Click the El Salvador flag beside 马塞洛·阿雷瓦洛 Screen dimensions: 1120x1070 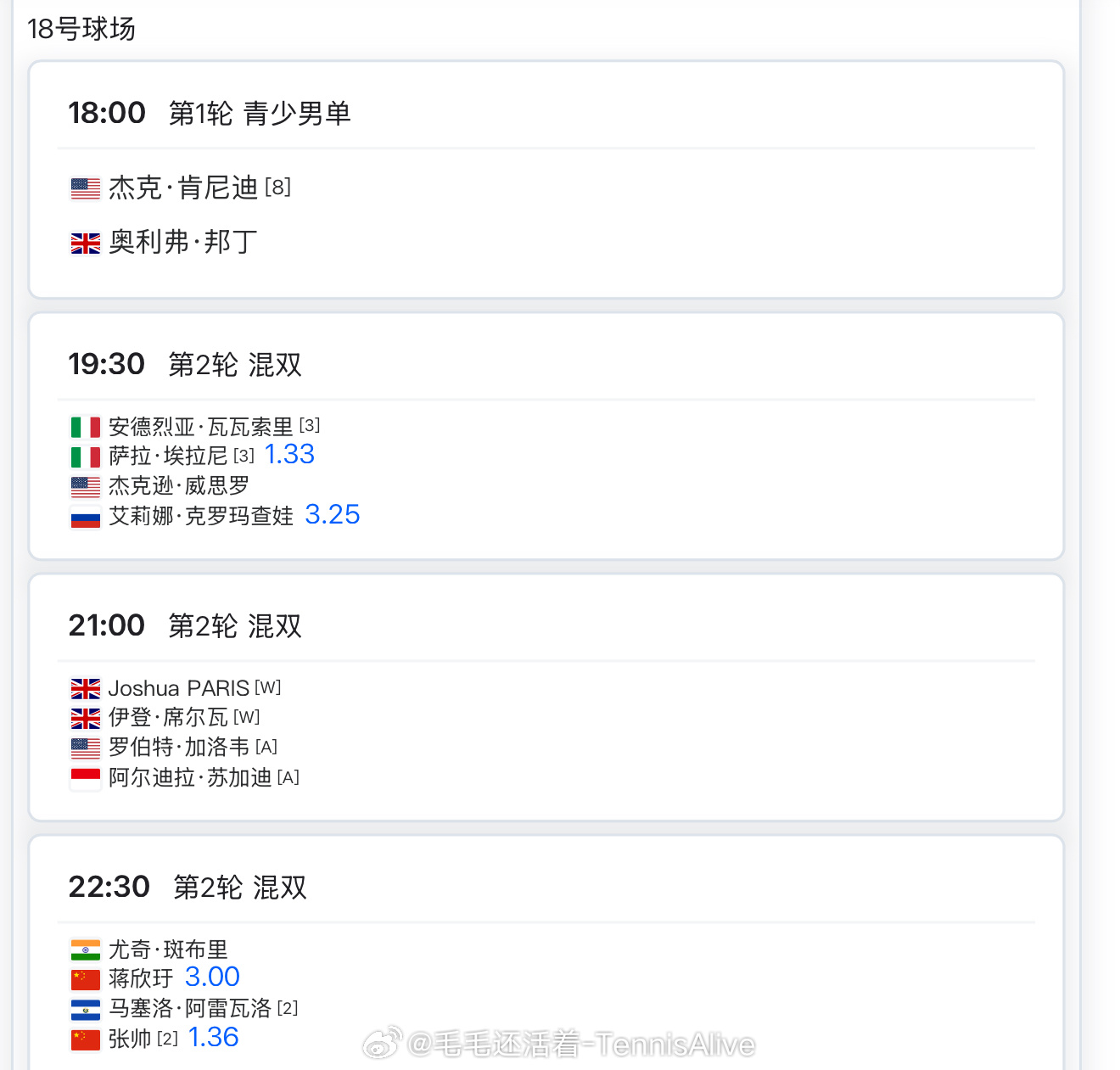(x=85, y=1010)
